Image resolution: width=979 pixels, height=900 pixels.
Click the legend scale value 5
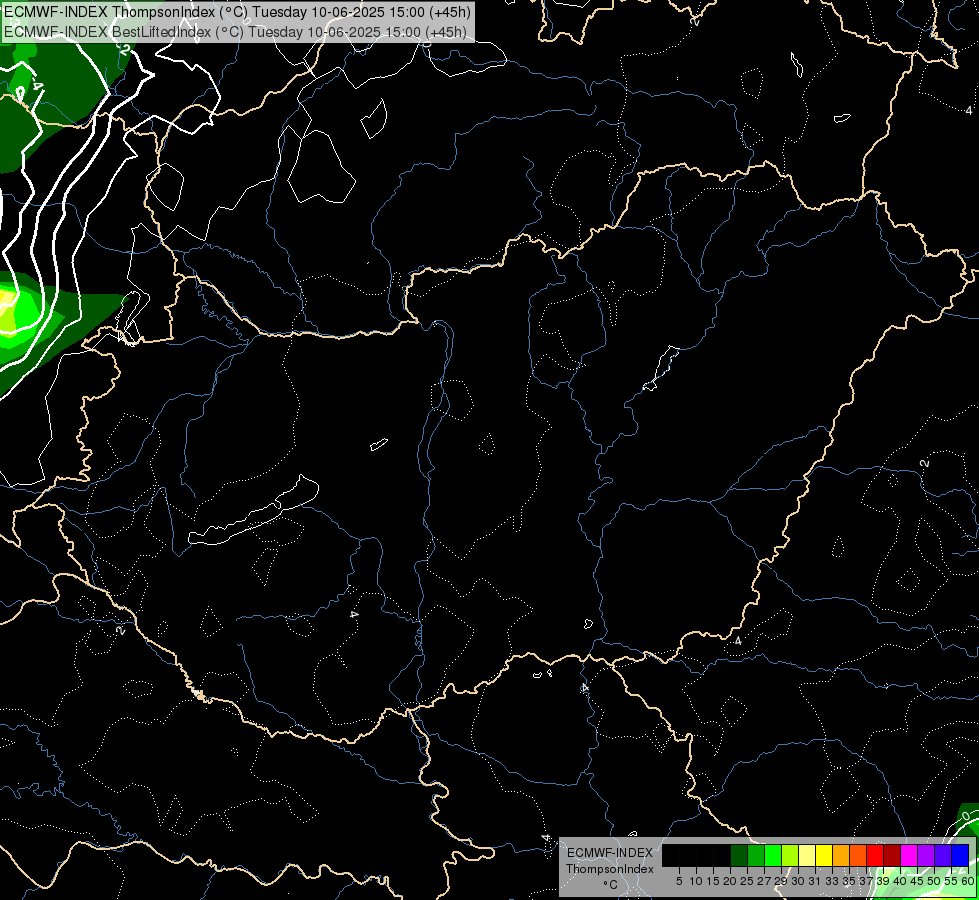(x=679, y=881)
